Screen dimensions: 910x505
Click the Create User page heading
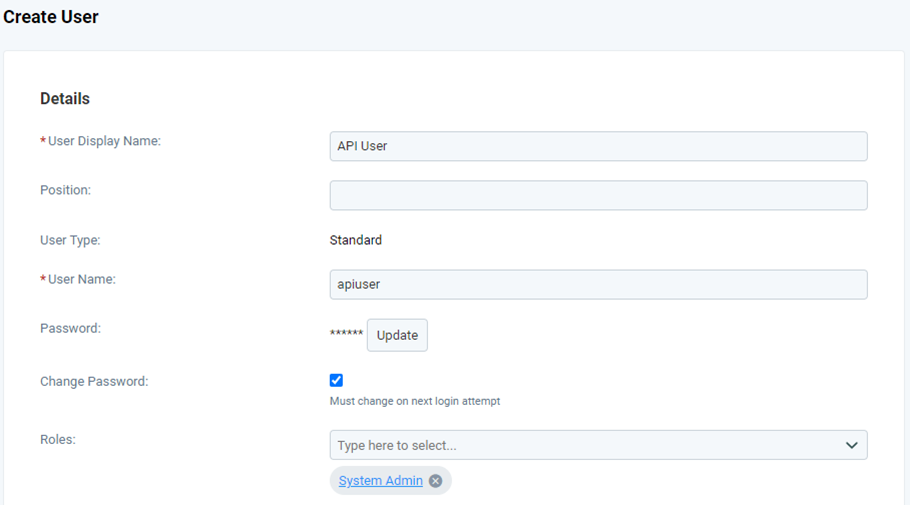[51, 17]
